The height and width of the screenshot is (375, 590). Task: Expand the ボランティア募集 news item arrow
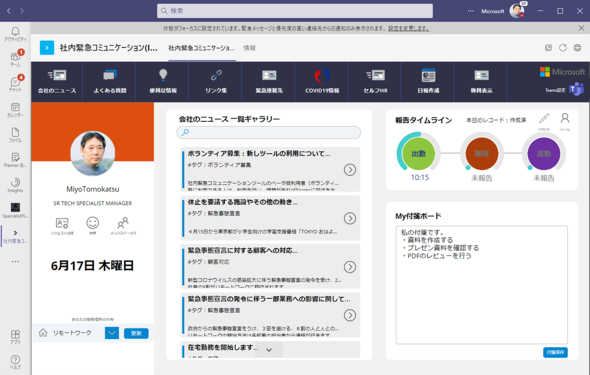click(x=350, y=170)
